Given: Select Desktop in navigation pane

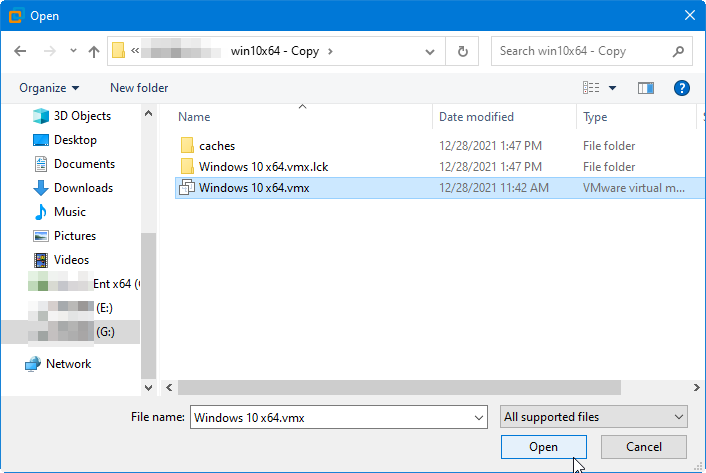Looking at the screenshot, I should point(75,140).
